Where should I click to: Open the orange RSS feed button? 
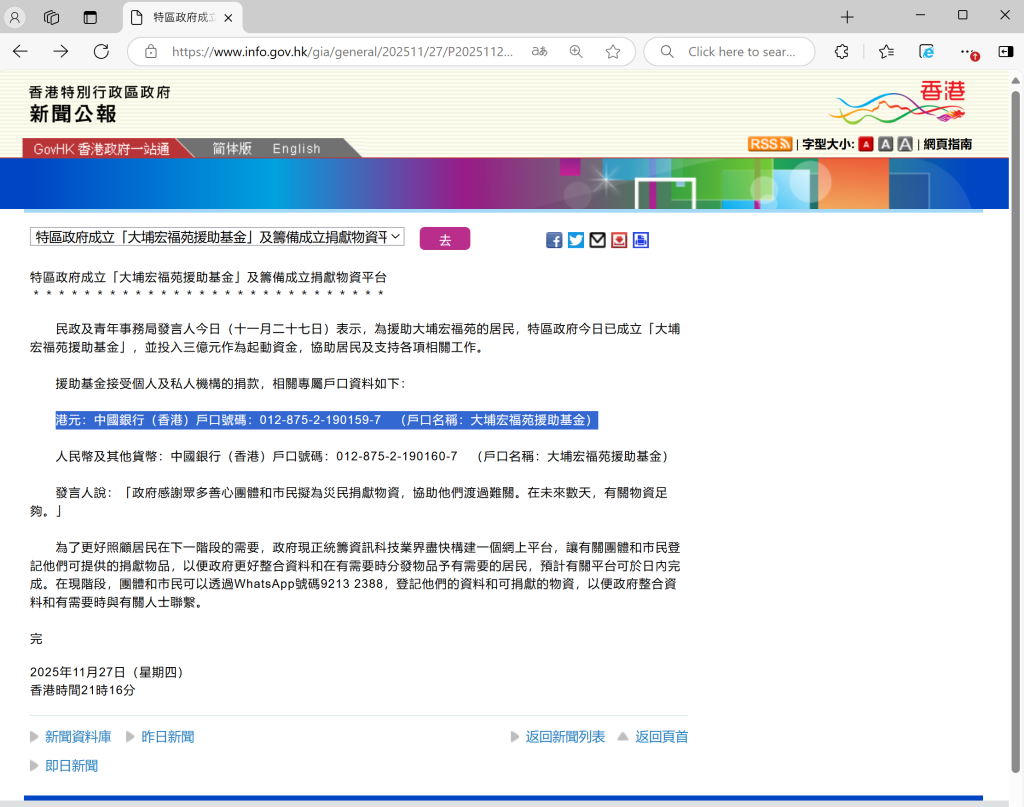tap(770, 144)
